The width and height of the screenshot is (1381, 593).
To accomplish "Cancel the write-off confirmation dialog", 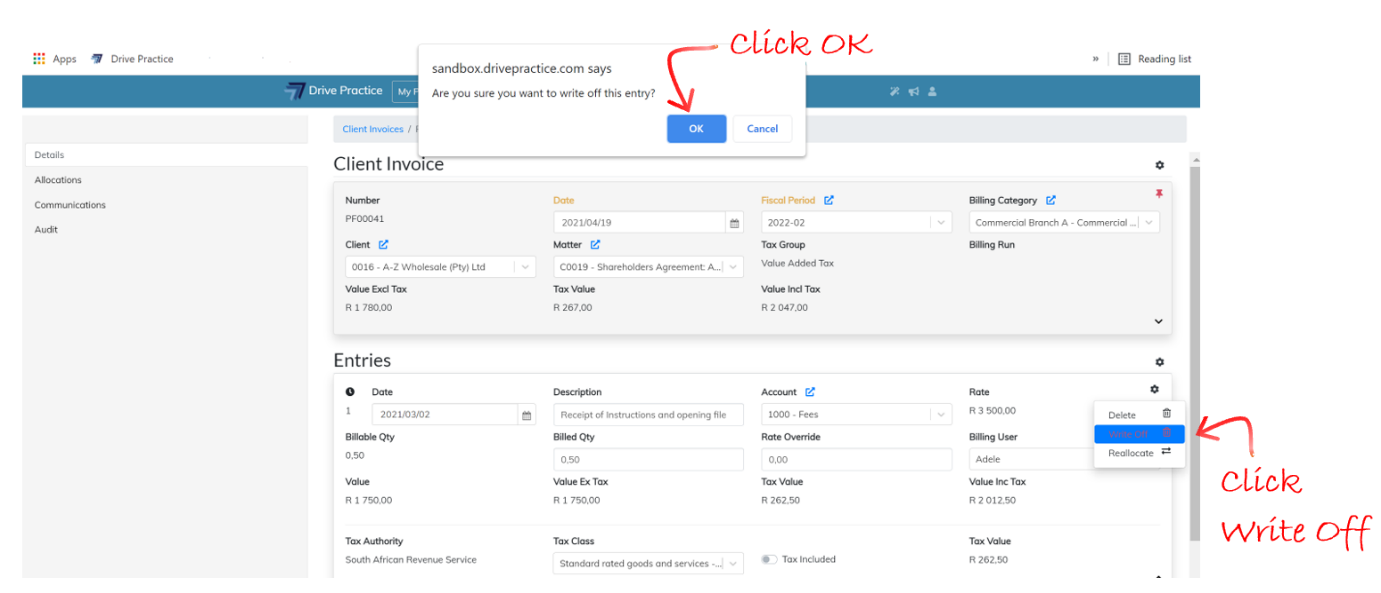I will point(762,129).
